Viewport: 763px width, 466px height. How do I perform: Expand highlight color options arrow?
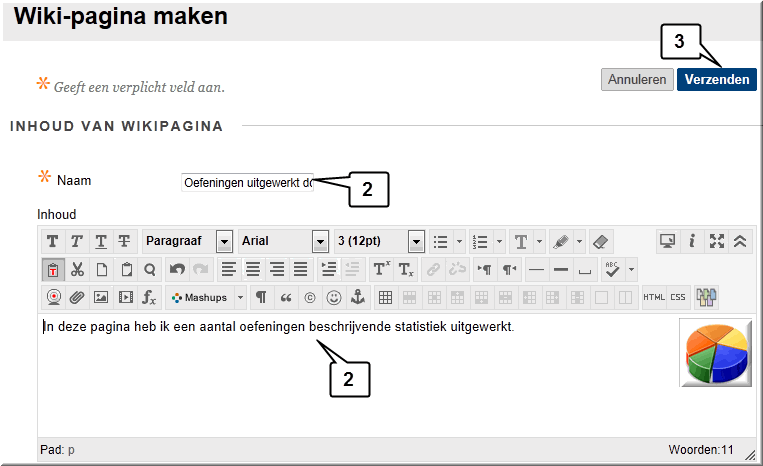[x=579, y=242]
